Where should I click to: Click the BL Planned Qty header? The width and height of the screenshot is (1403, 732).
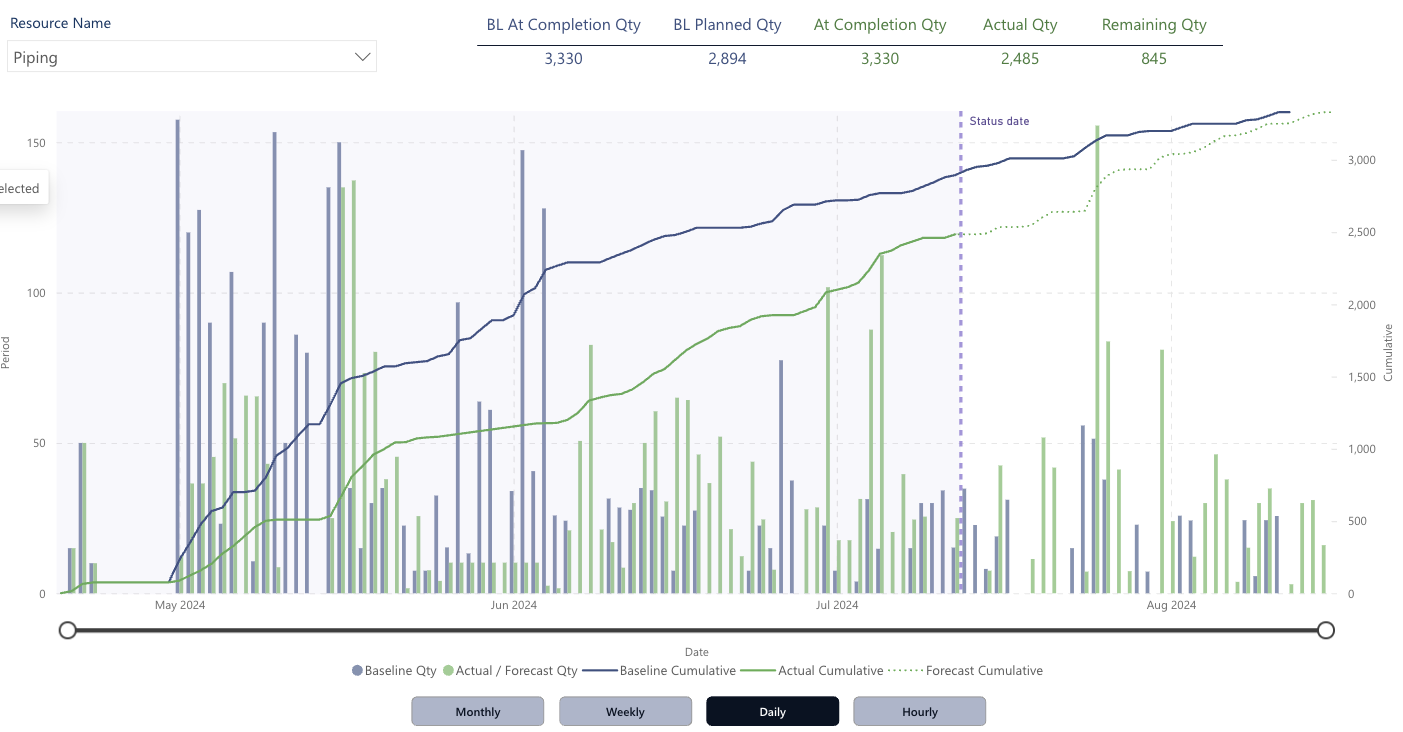click(x=727, y=25)
